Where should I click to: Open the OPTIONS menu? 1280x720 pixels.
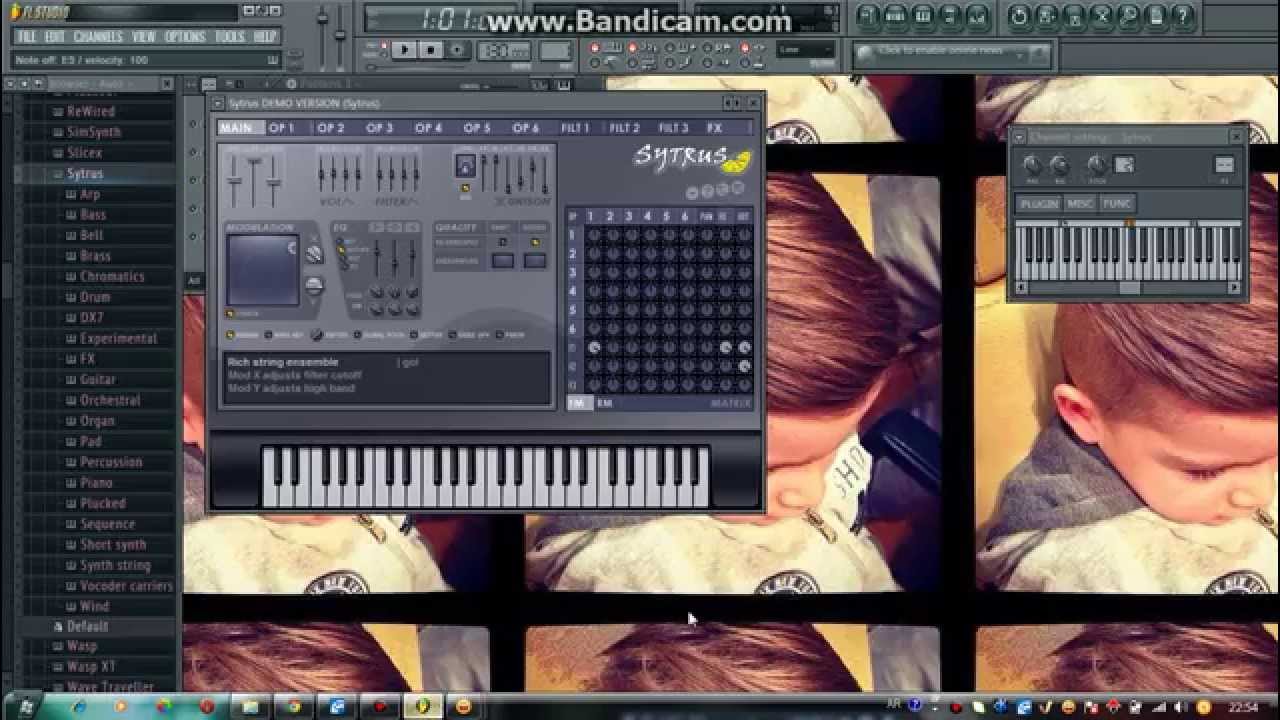(185, 37)
